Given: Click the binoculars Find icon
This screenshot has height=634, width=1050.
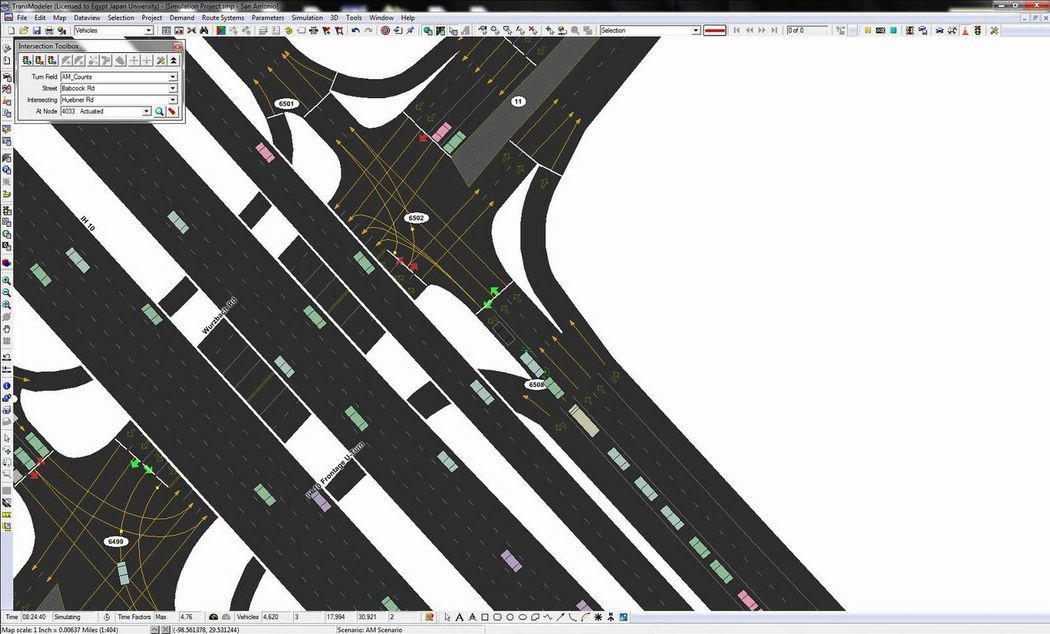Looking at the screenshot, I should pos(204,31).
